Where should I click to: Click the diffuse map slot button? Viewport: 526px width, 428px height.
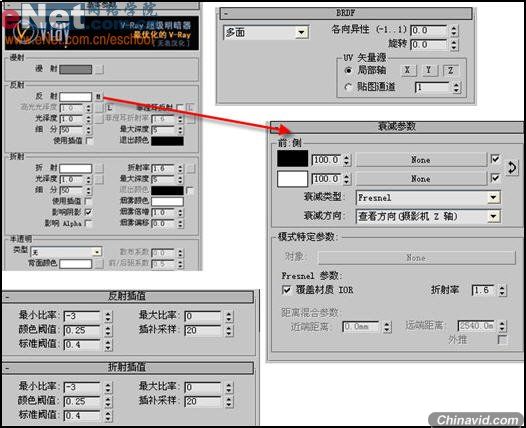point(99,69)
